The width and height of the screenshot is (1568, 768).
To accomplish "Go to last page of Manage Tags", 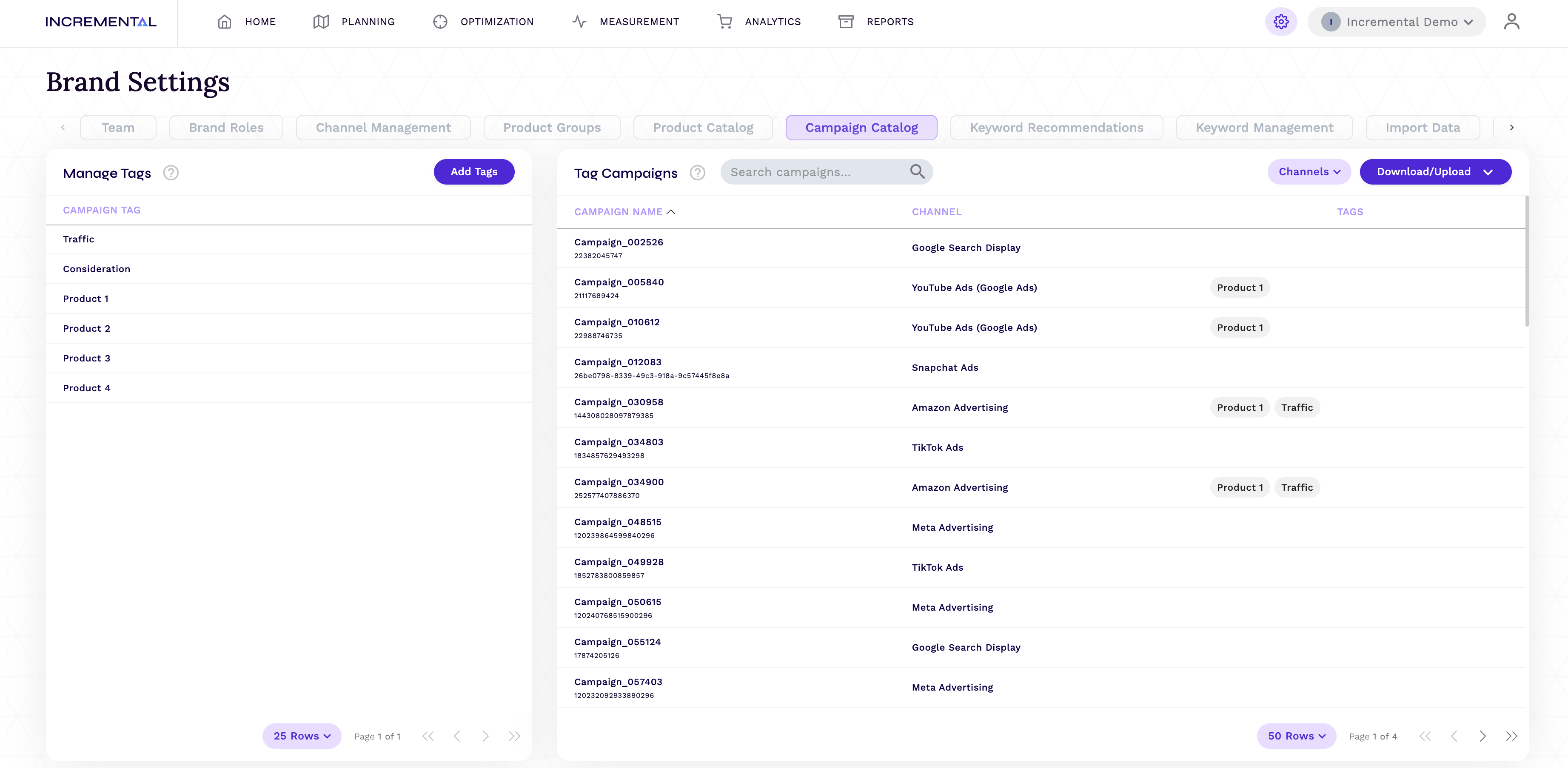I will (x=514, y=737).
